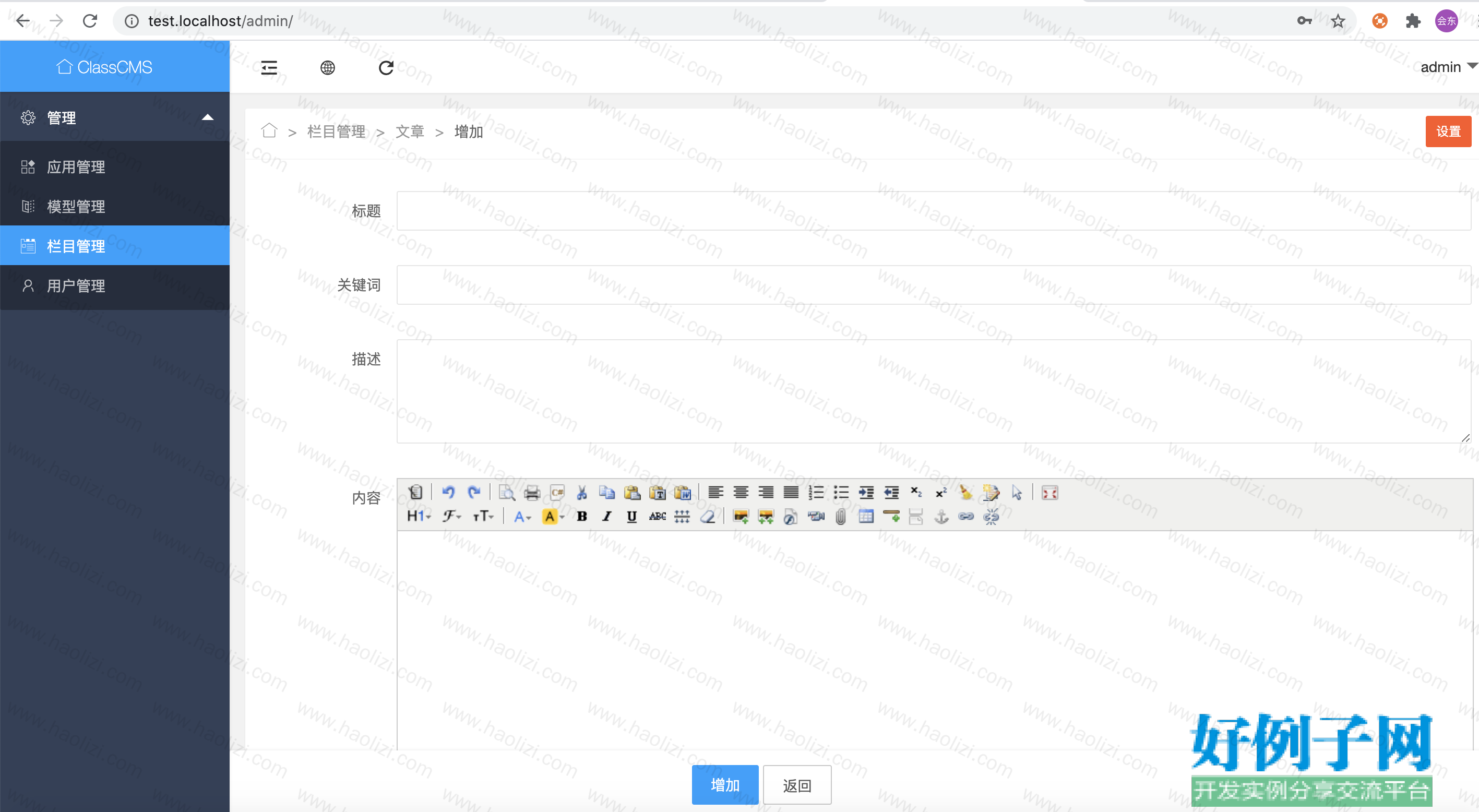Viewport: 1479px width, 812px height.
Task: Click the quick format notepad icon
Action: coord(991,492)
